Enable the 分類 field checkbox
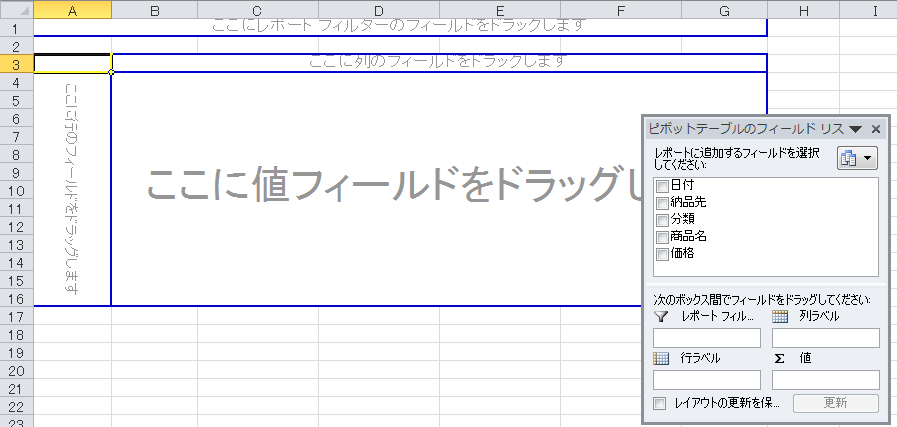Image resolution: width=897 pixels, height=427 pixels. [x=661, y=220]
